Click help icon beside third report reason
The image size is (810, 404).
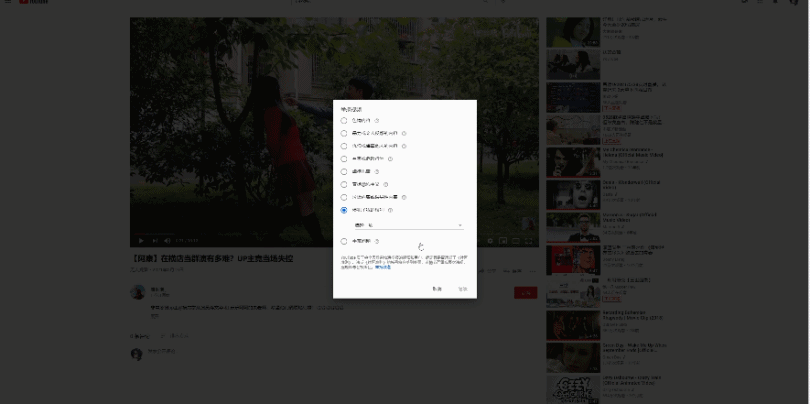pos(404,146)
